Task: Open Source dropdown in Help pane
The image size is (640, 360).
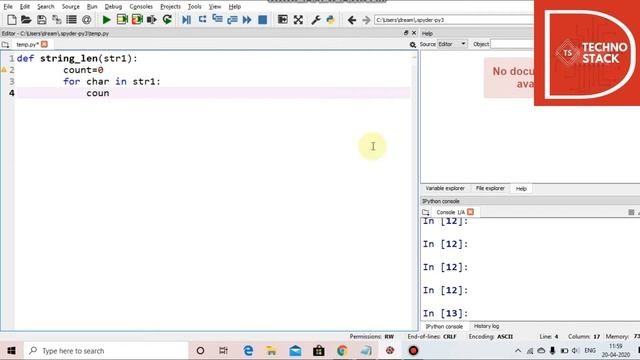Action: 452,44
